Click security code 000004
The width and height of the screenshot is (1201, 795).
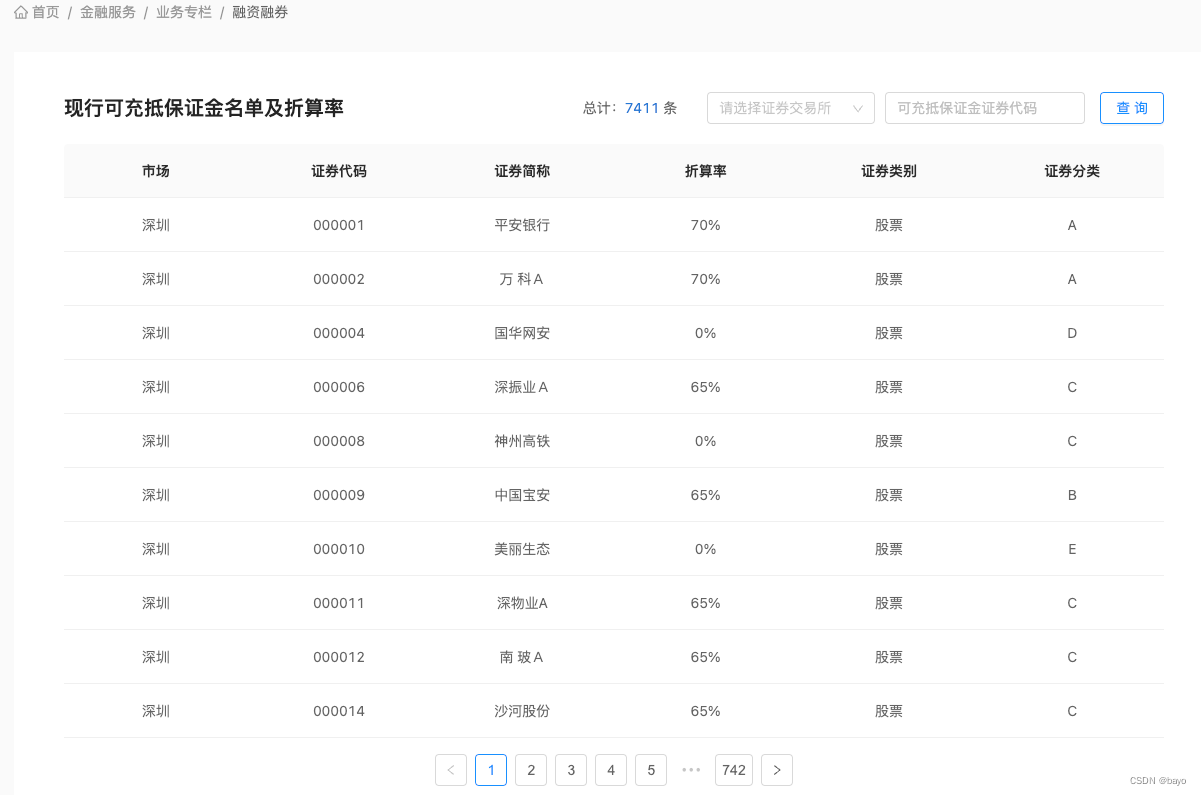click(339, 333)
